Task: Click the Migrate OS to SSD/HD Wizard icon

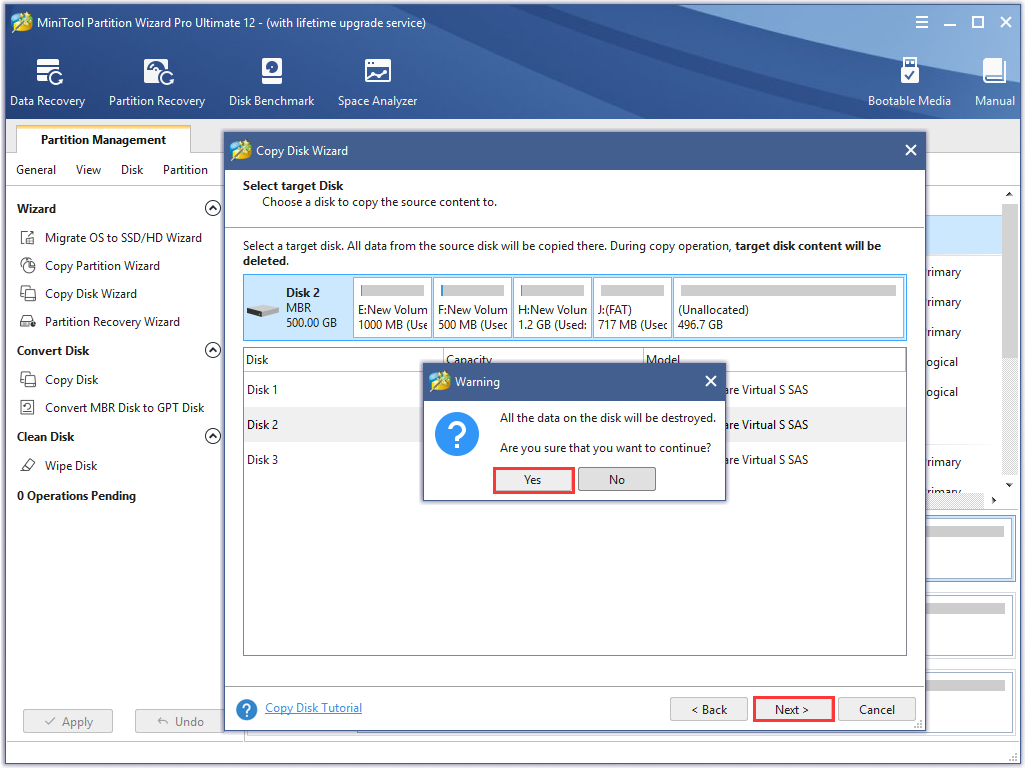Action: 27,237
